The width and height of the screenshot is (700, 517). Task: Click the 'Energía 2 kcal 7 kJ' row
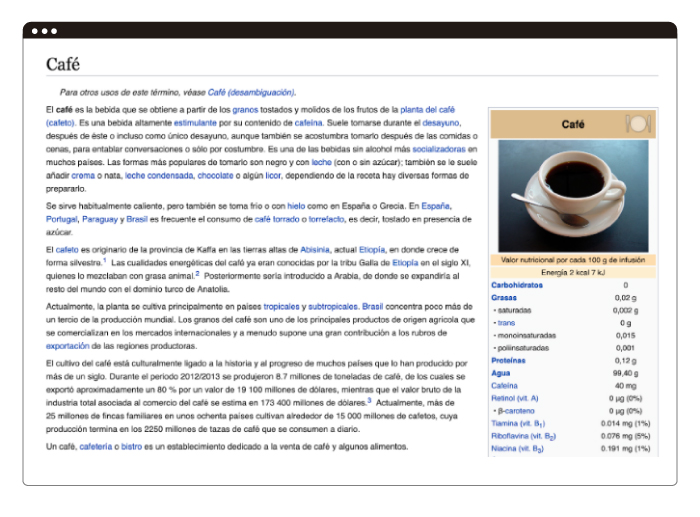573,272
